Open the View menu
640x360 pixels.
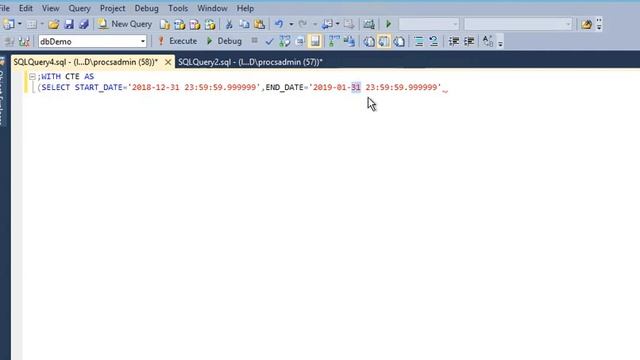click(x=50, y=8)
